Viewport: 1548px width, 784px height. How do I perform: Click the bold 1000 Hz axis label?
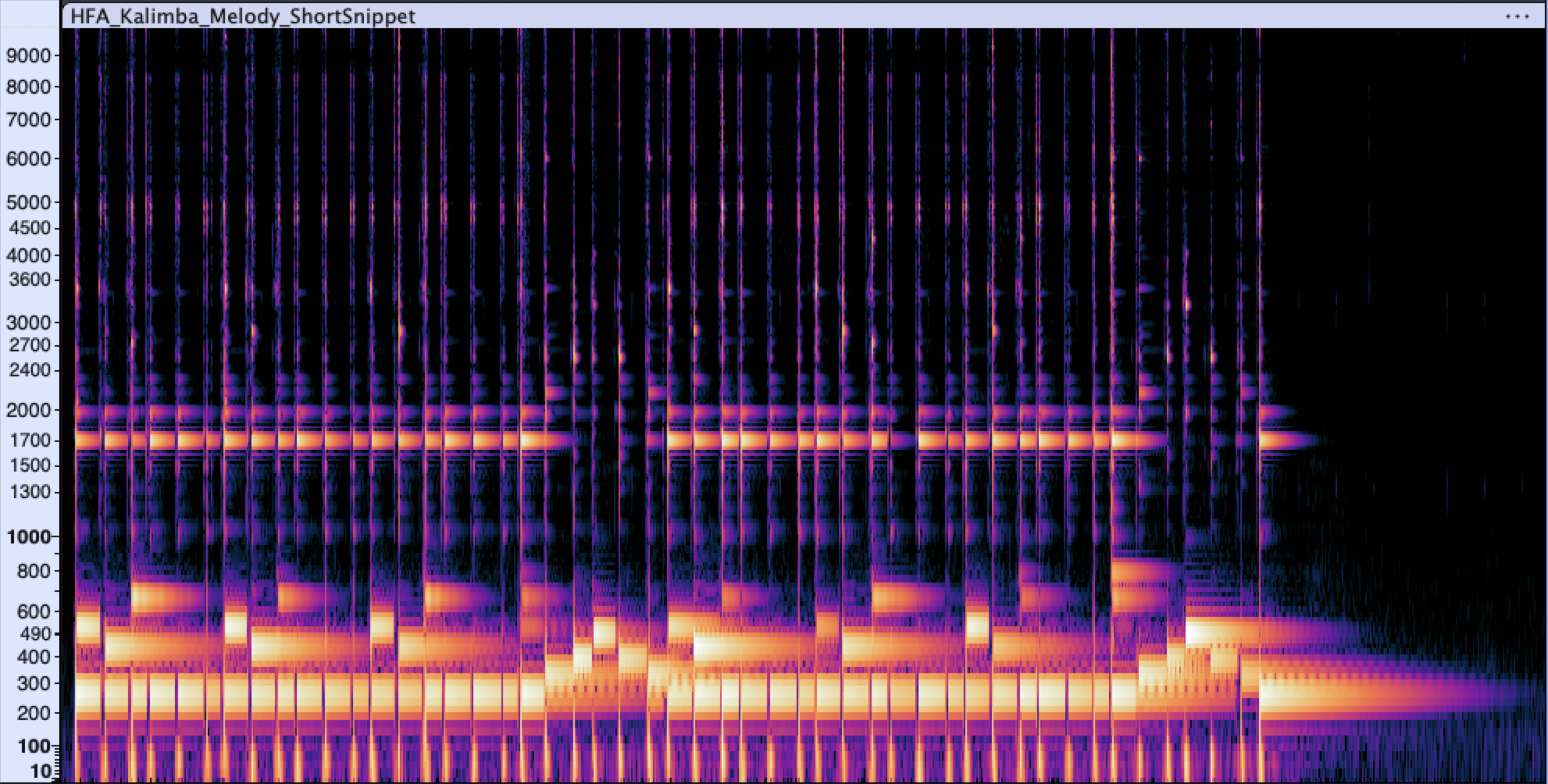(x=28, y=536)
